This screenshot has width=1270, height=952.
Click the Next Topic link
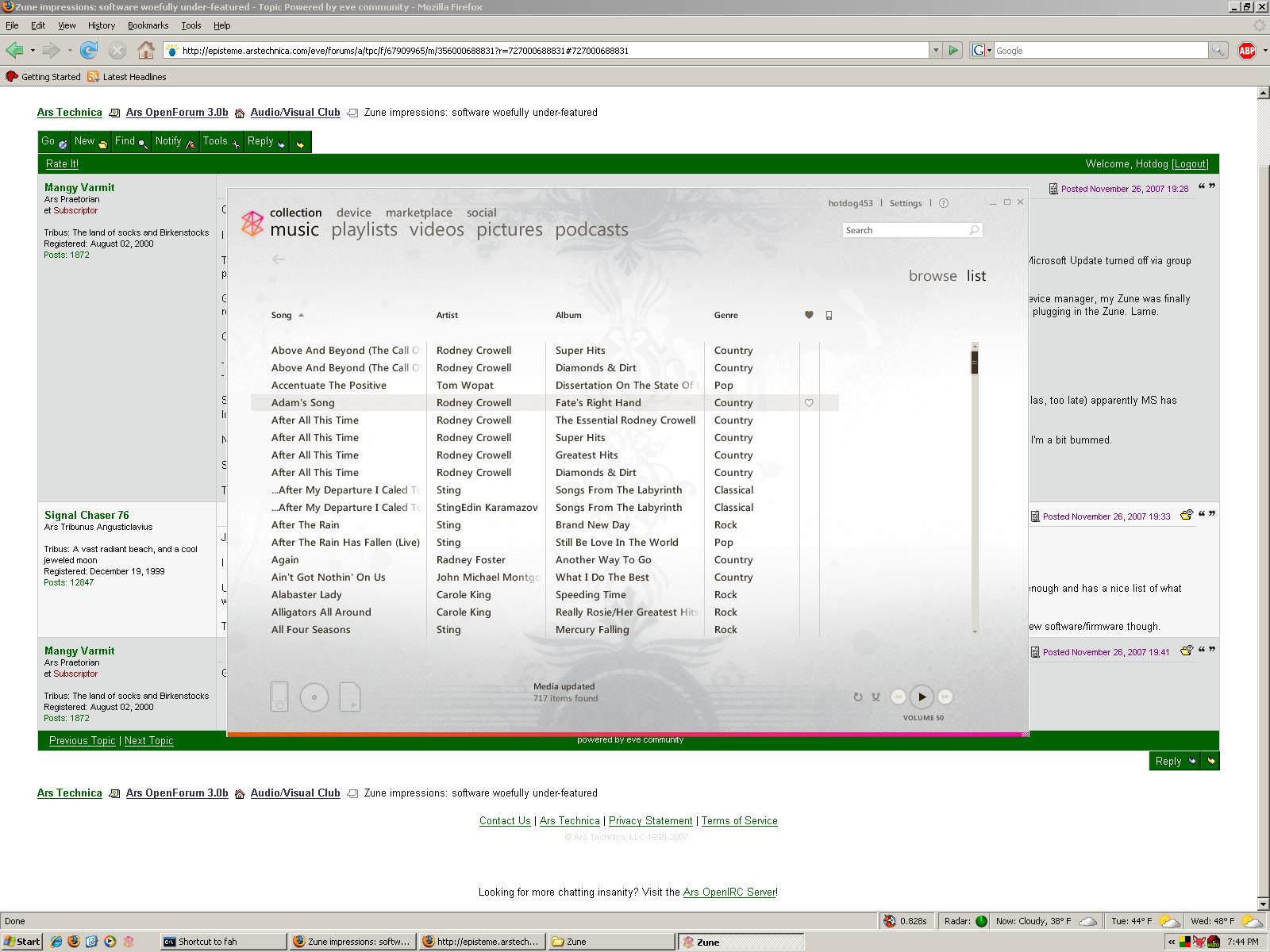148,740
